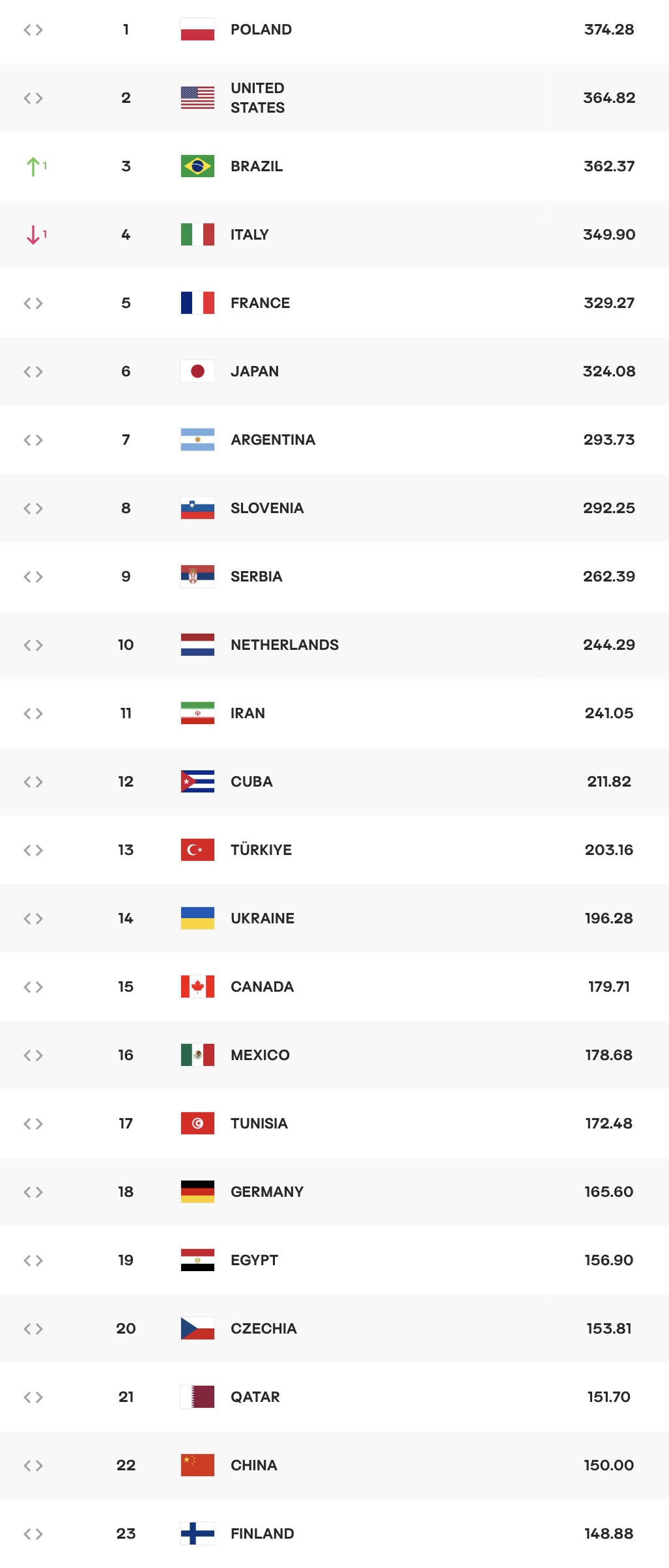Click the Qatar flag icon

click(x=197, y=1397)
